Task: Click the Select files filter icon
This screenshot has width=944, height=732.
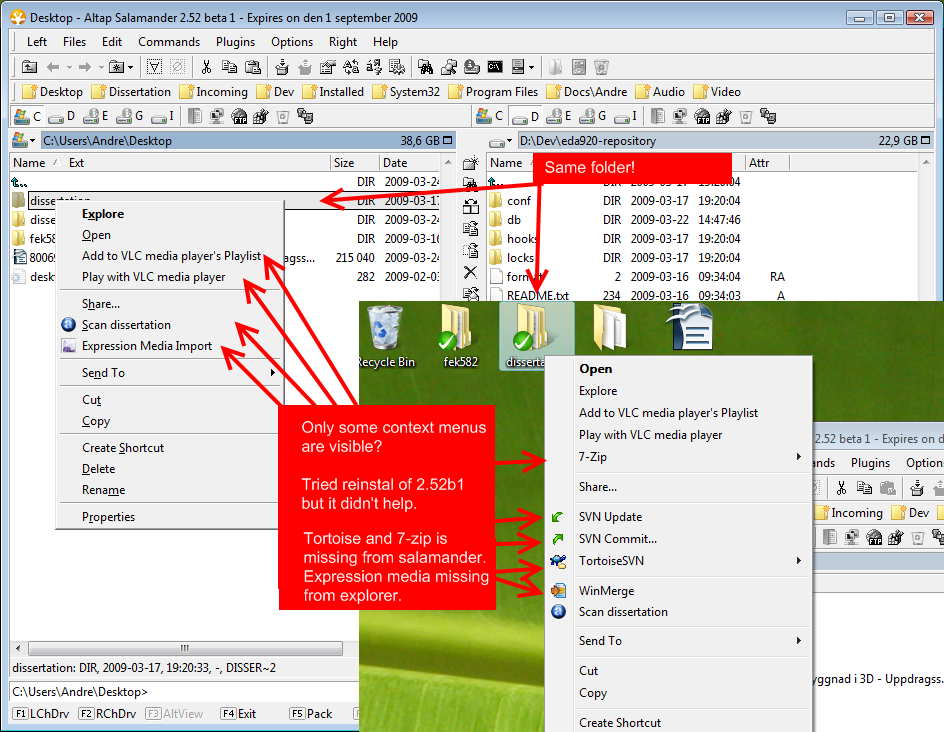Action: [155, 67]
